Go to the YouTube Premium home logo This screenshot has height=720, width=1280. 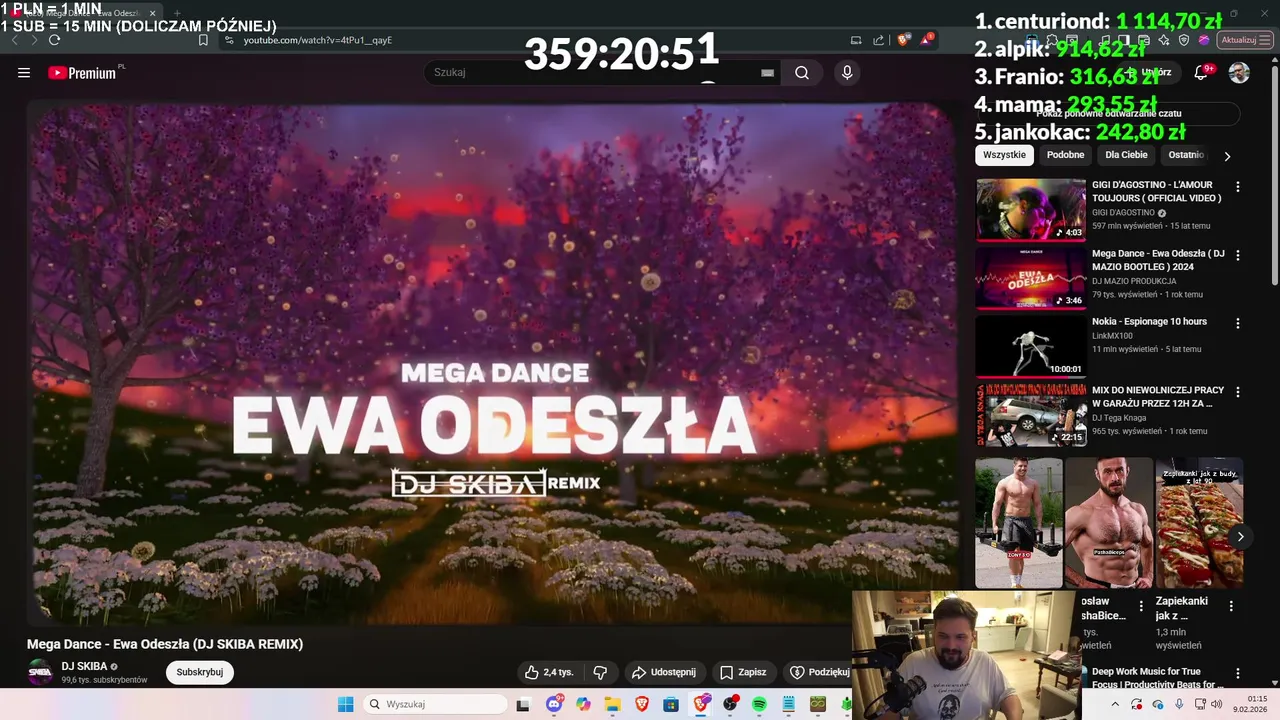[x=84, y=72]
